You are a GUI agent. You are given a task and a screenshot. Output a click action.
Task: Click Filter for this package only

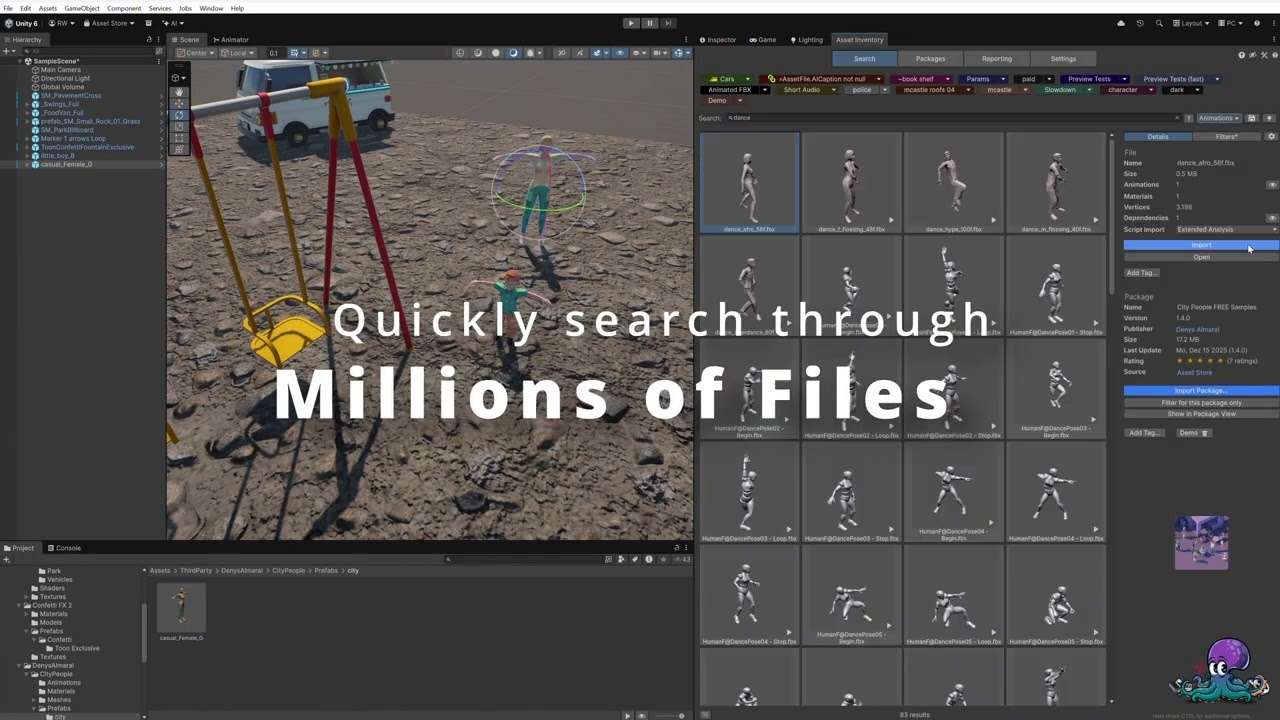pos(1201,402)
